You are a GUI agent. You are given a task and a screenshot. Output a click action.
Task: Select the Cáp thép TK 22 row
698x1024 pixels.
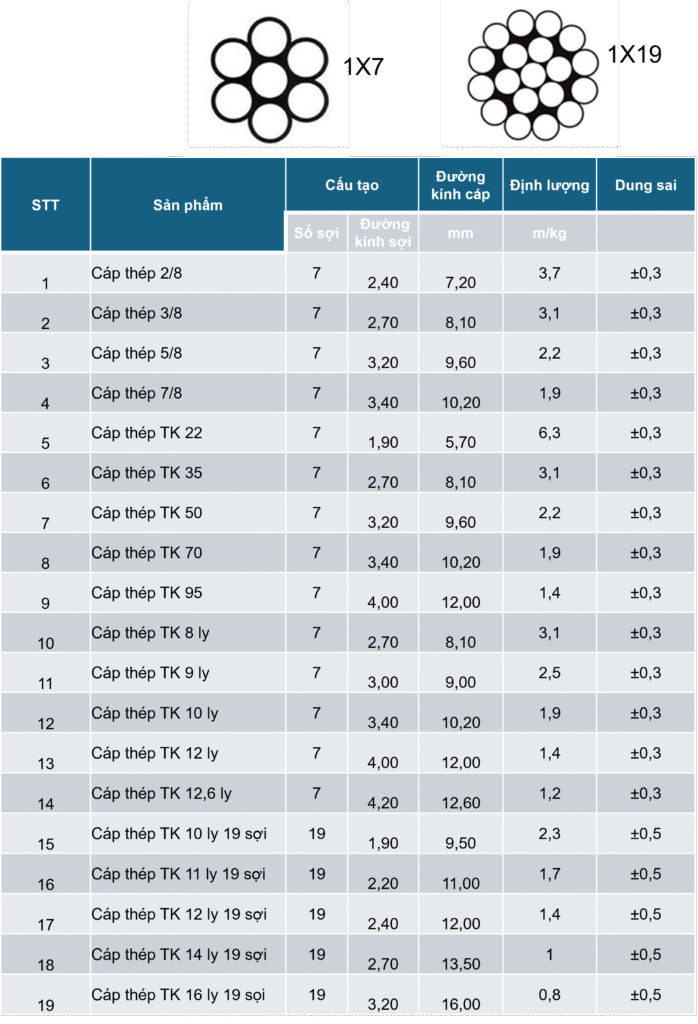pyautogui.click(x=147, y=433)
